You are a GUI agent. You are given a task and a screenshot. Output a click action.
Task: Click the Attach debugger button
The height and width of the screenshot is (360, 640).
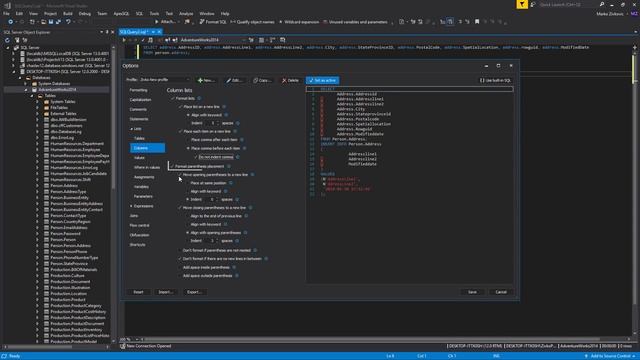pyautogui.click(x=165, y=22)
